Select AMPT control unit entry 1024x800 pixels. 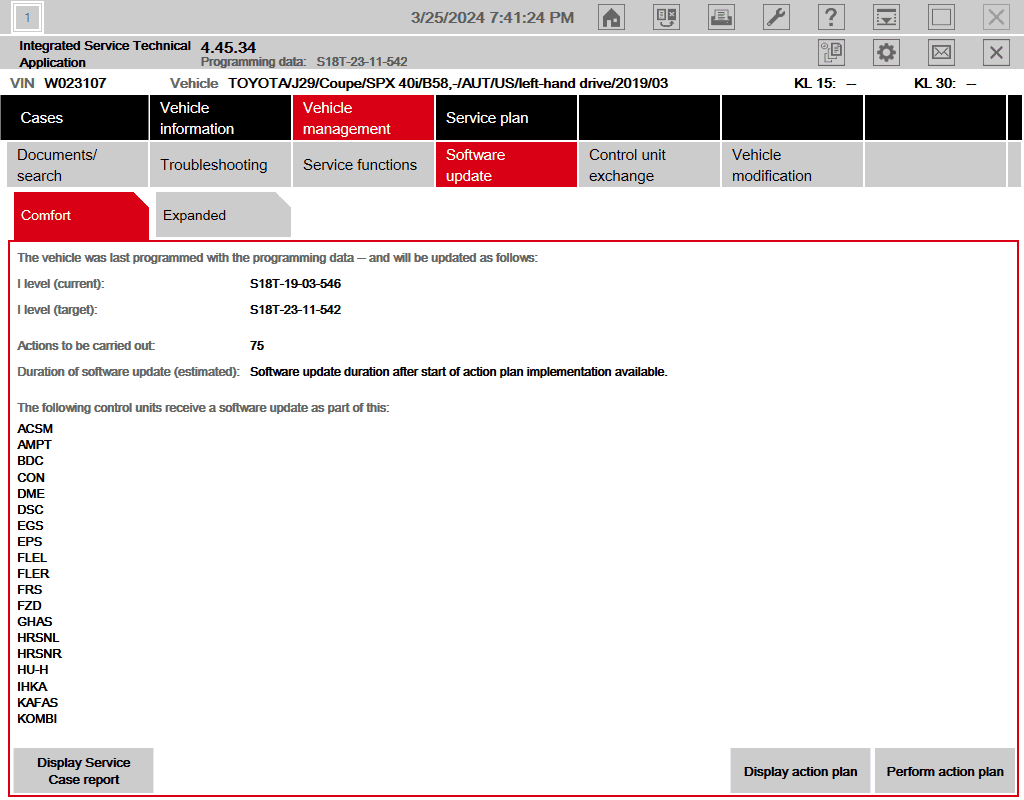click(35, 445)
